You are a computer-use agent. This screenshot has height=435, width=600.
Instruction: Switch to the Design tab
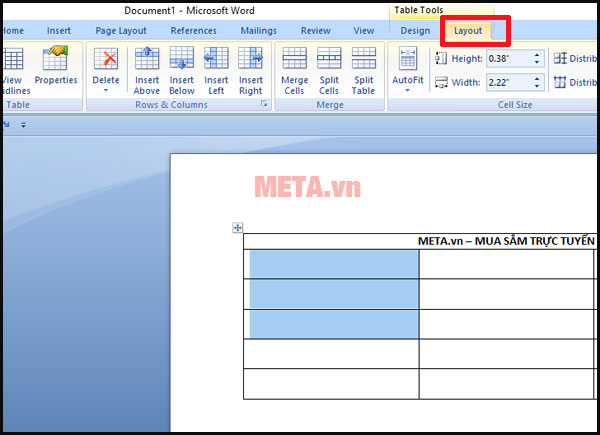[415, 31]
